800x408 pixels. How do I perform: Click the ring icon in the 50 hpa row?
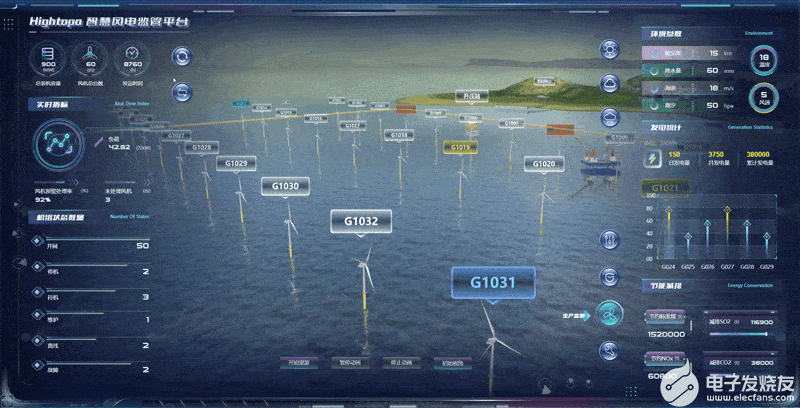tap(655, 106)
